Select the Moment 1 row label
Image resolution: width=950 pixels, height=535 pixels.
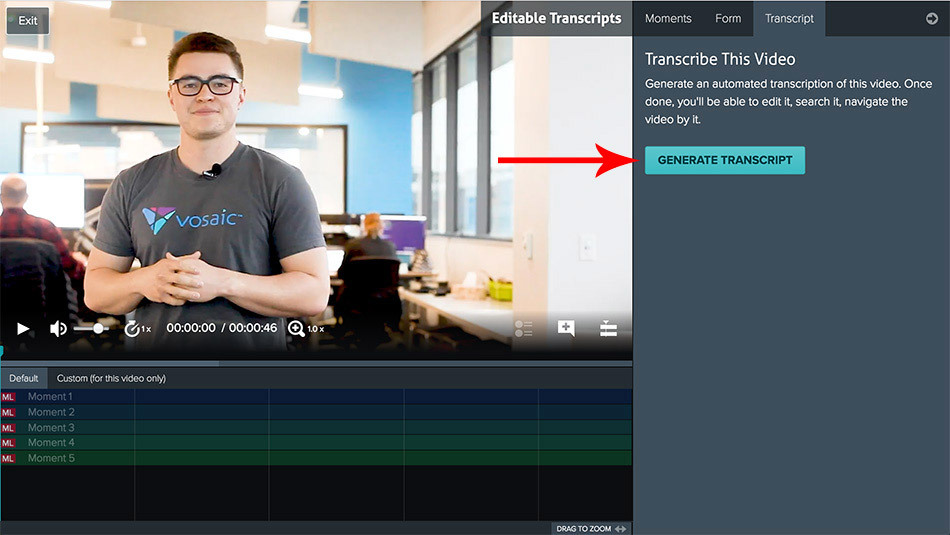tap(50, 397)
